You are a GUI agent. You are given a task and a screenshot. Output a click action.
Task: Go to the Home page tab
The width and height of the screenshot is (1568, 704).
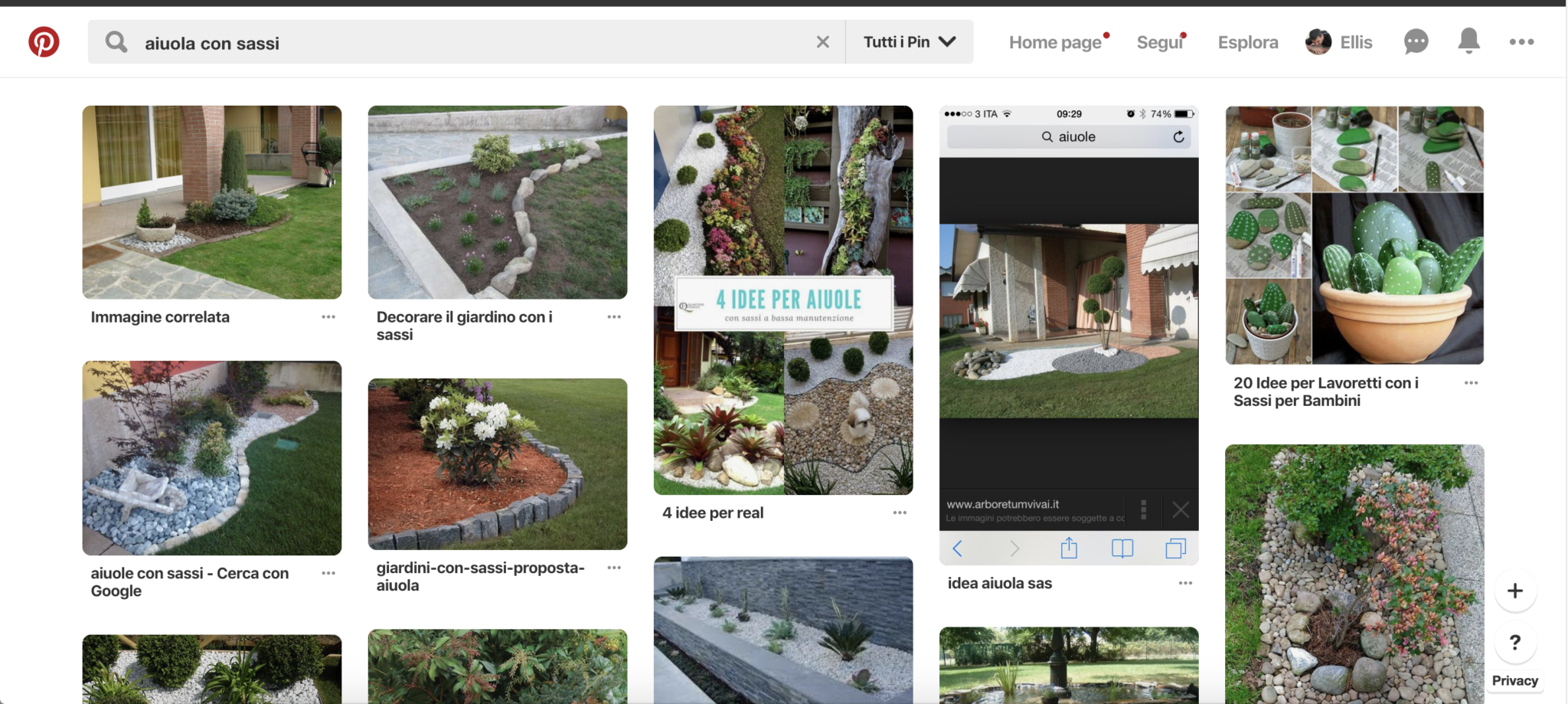coord(1054,43)
